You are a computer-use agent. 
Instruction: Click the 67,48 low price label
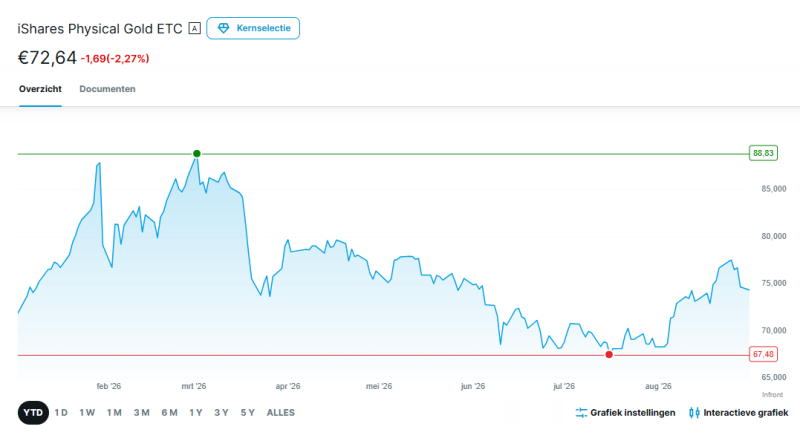tap(763, 354)
